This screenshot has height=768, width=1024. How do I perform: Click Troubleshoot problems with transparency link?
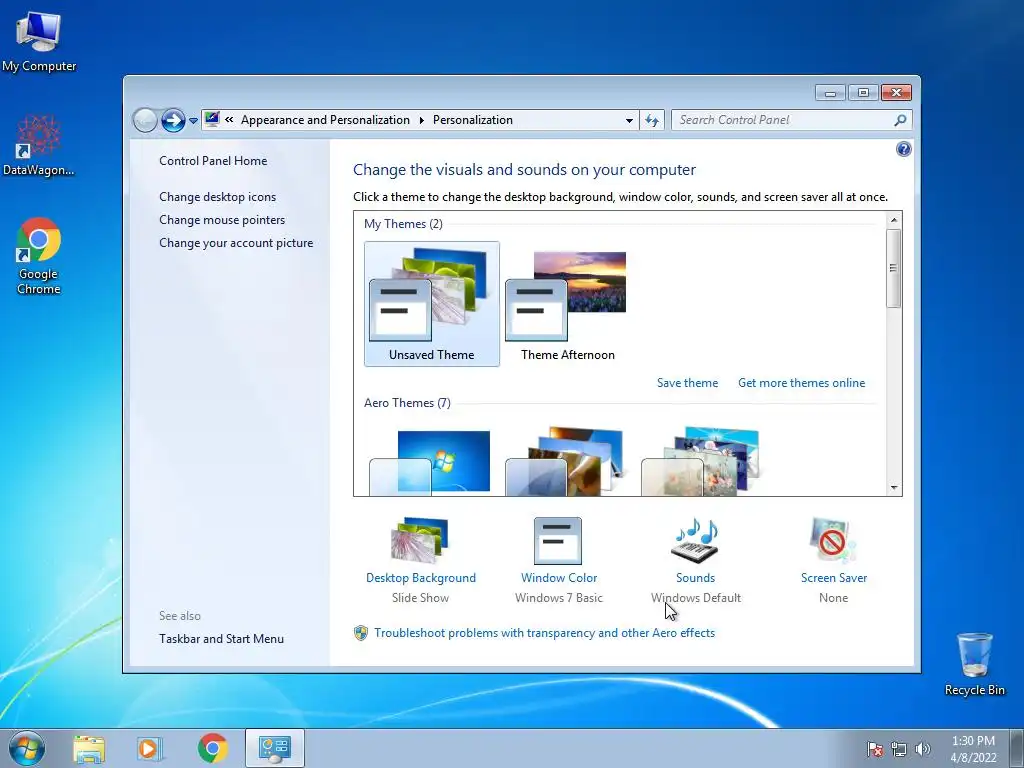point(544,633)
